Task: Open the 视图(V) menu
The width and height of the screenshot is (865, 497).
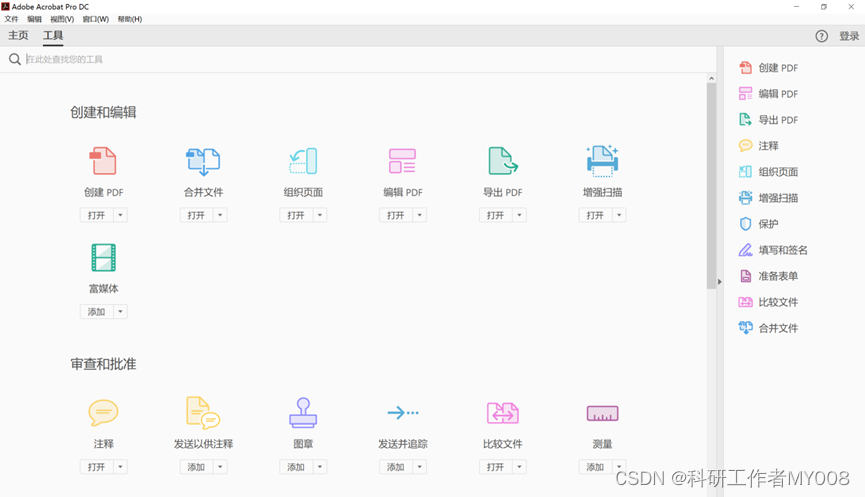Action: pos(62,19)
